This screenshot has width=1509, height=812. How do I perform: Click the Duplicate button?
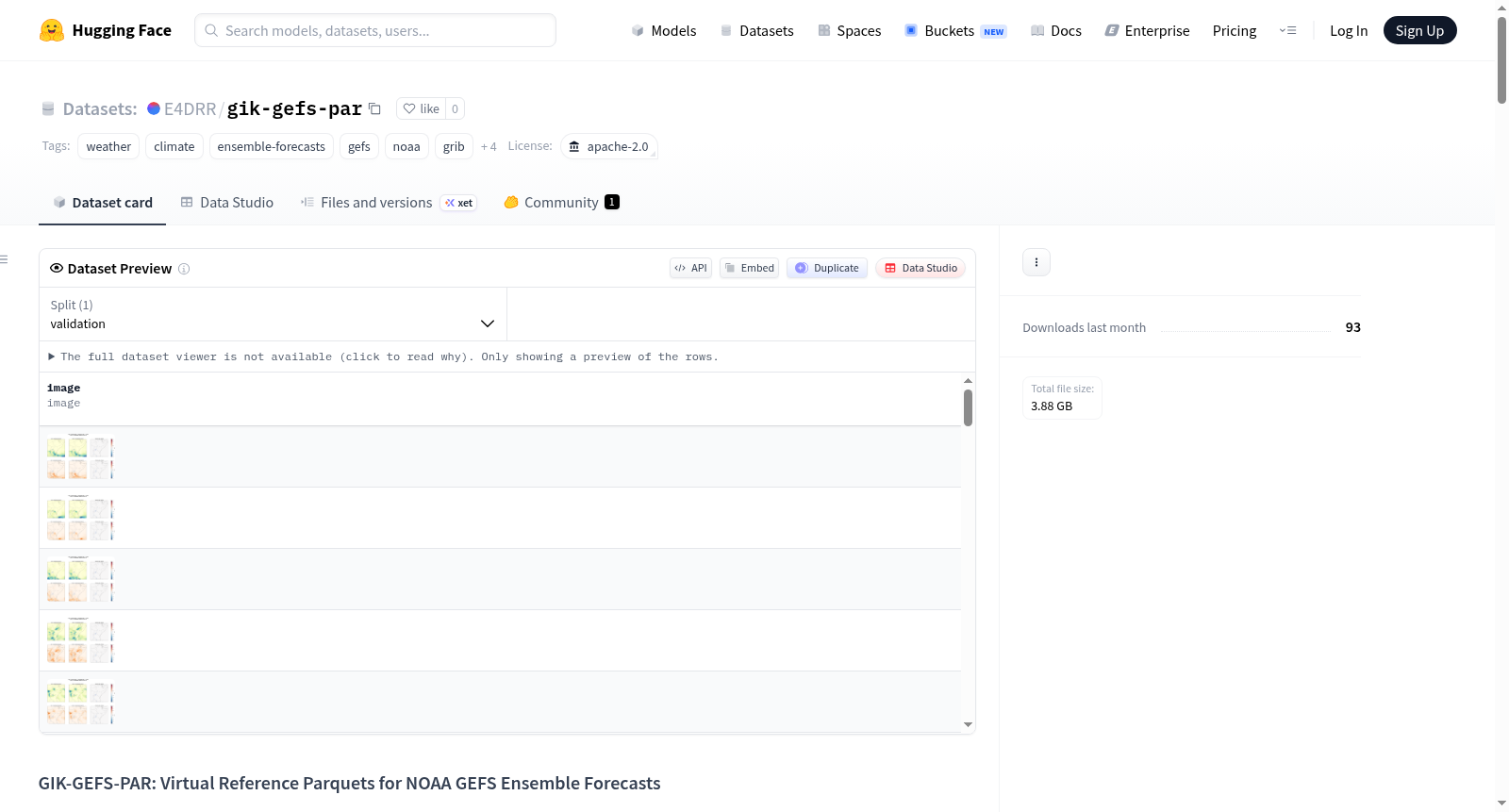(x=827, y=268)
